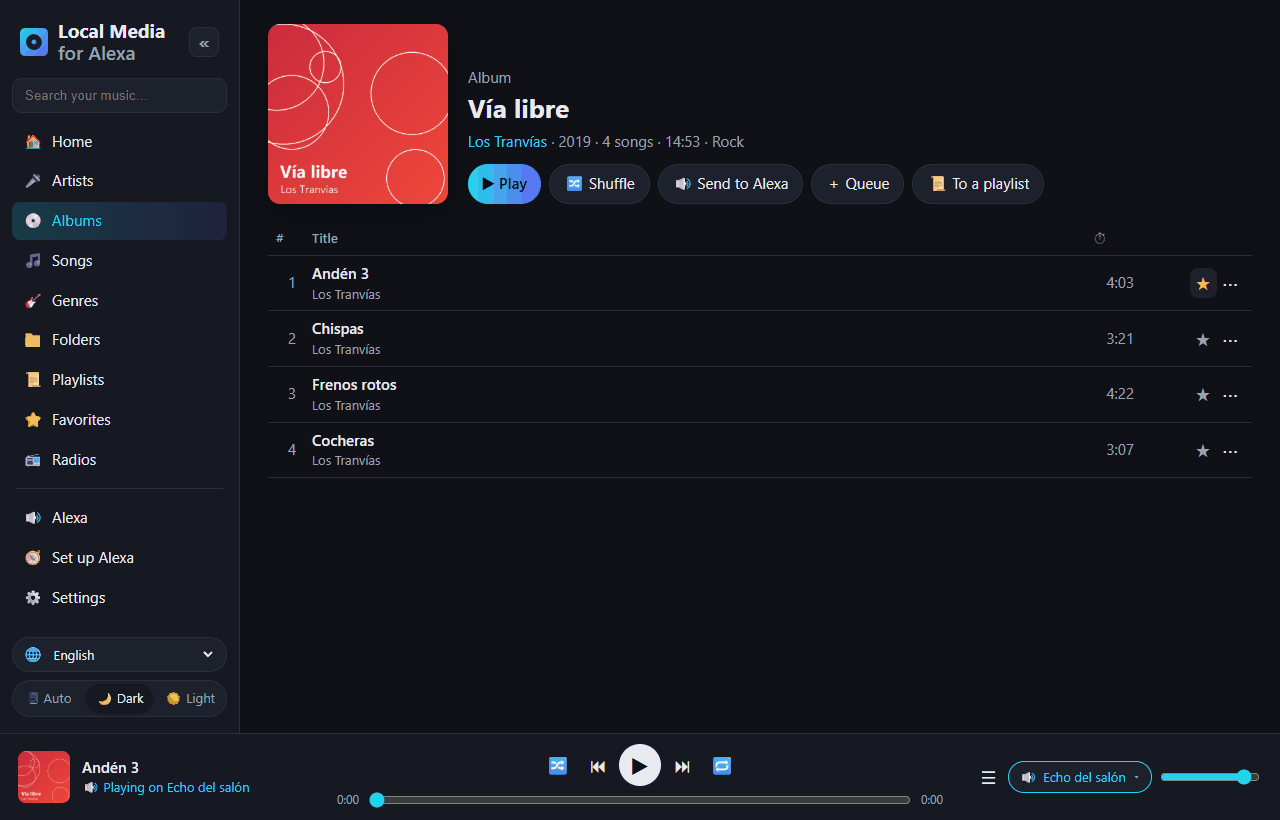
Task: Favorite the song Frenos rotos with its star
Action: (1203, 395)
